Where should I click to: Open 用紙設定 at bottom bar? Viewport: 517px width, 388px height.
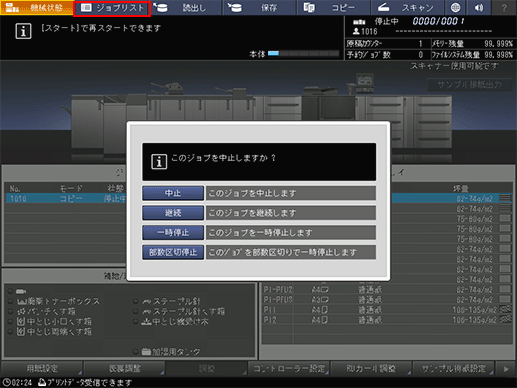point(42,369)
